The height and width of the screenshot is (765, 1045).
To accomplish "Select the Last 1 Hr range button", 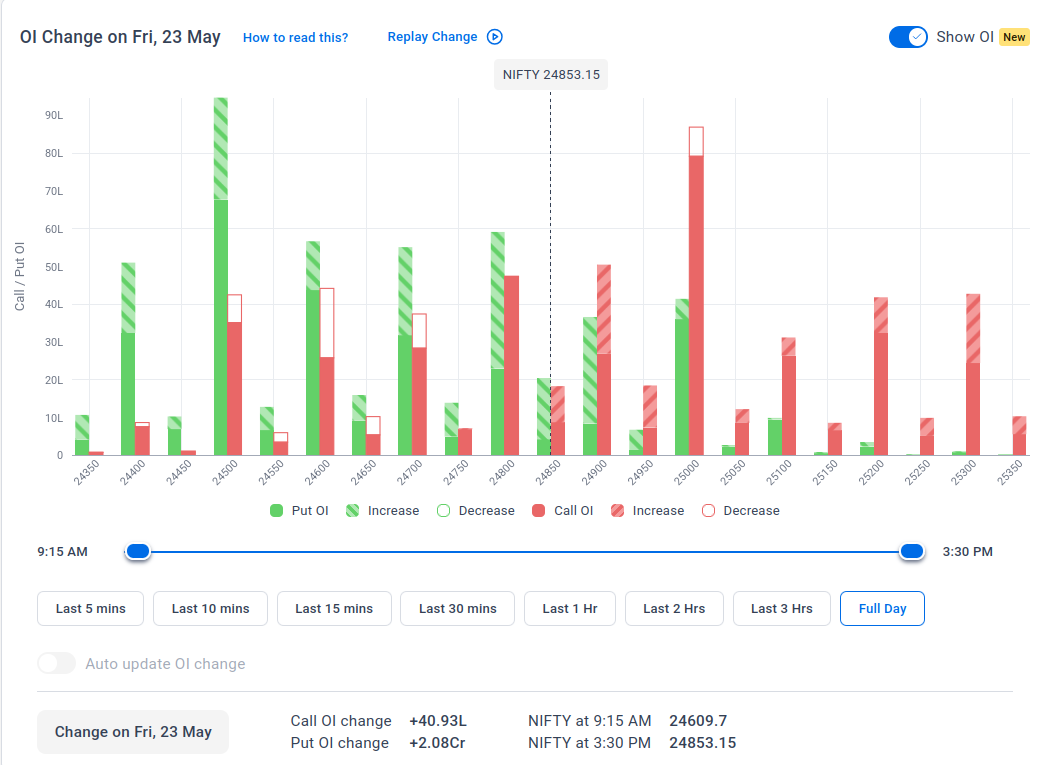I will tap(570, 608).
